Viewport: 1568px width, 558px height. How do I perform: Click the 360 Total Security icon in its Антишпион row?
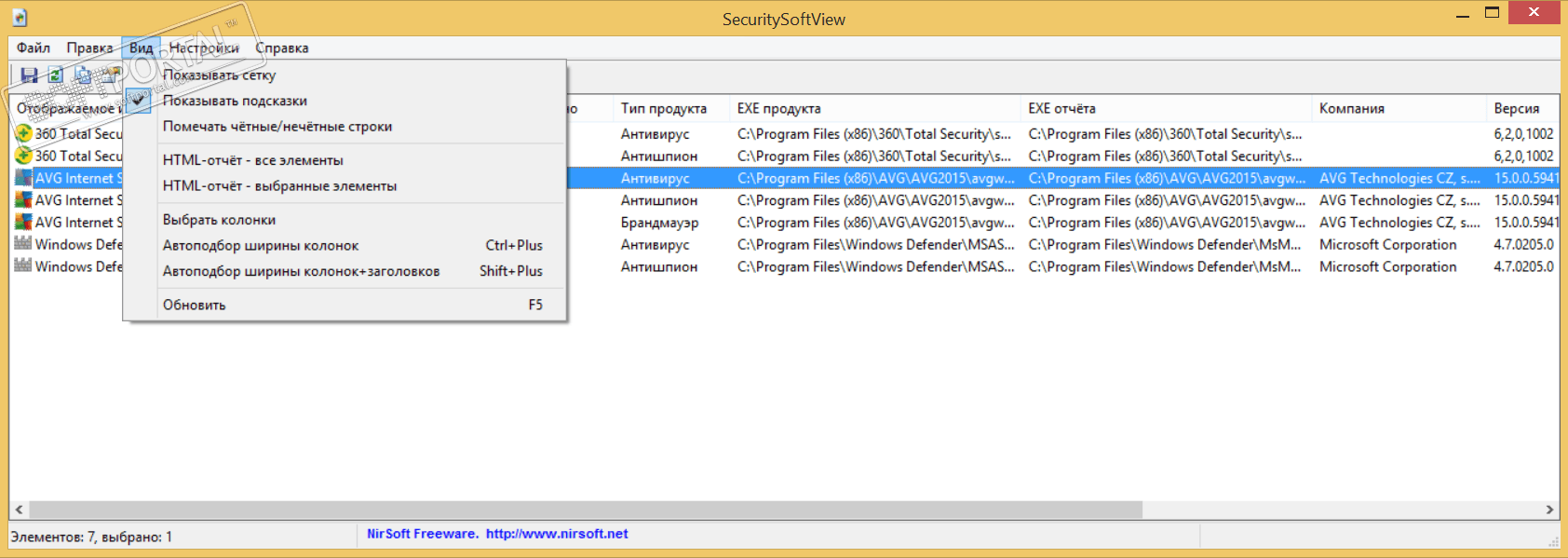[x=23, y=156]
